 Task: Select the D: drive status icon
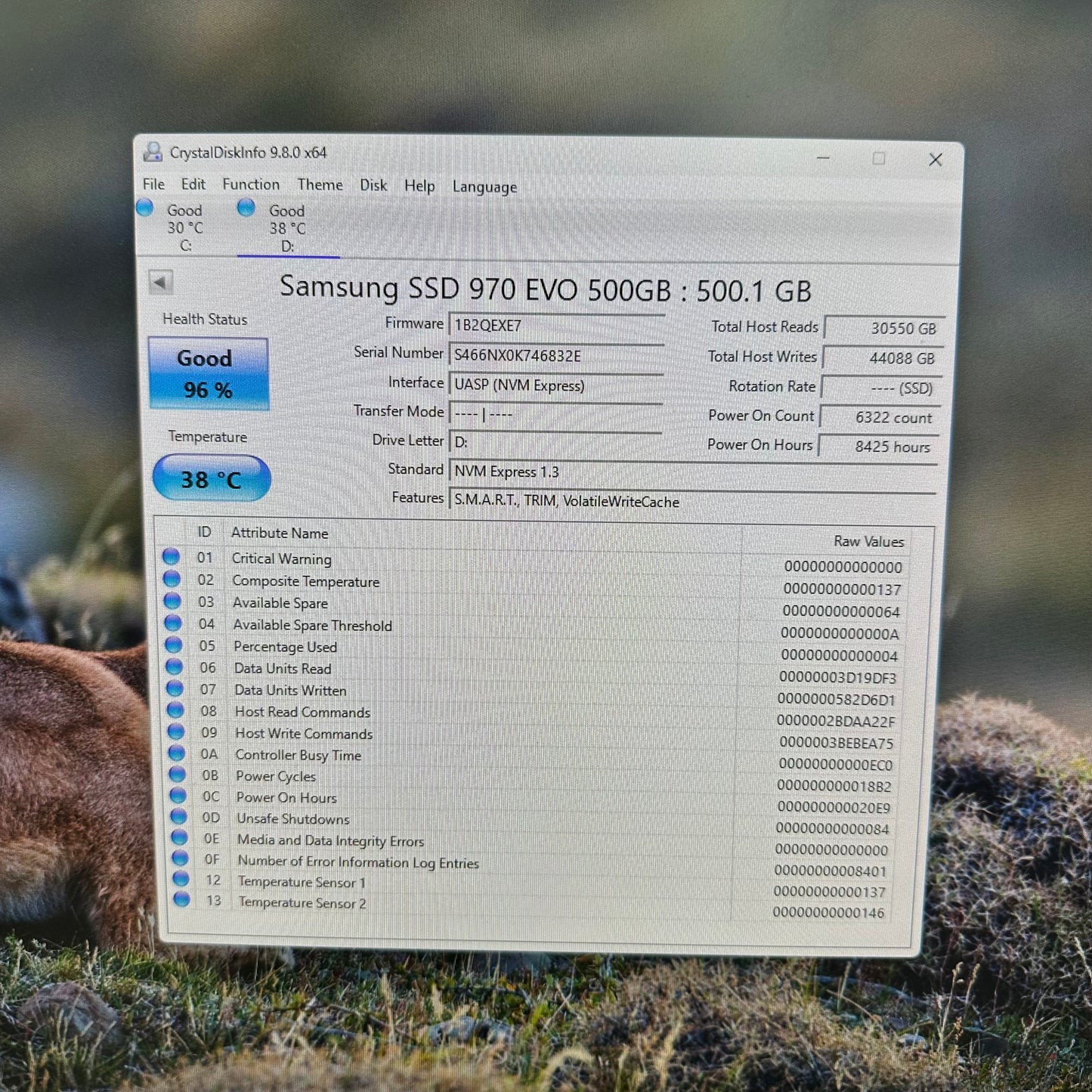246,208
